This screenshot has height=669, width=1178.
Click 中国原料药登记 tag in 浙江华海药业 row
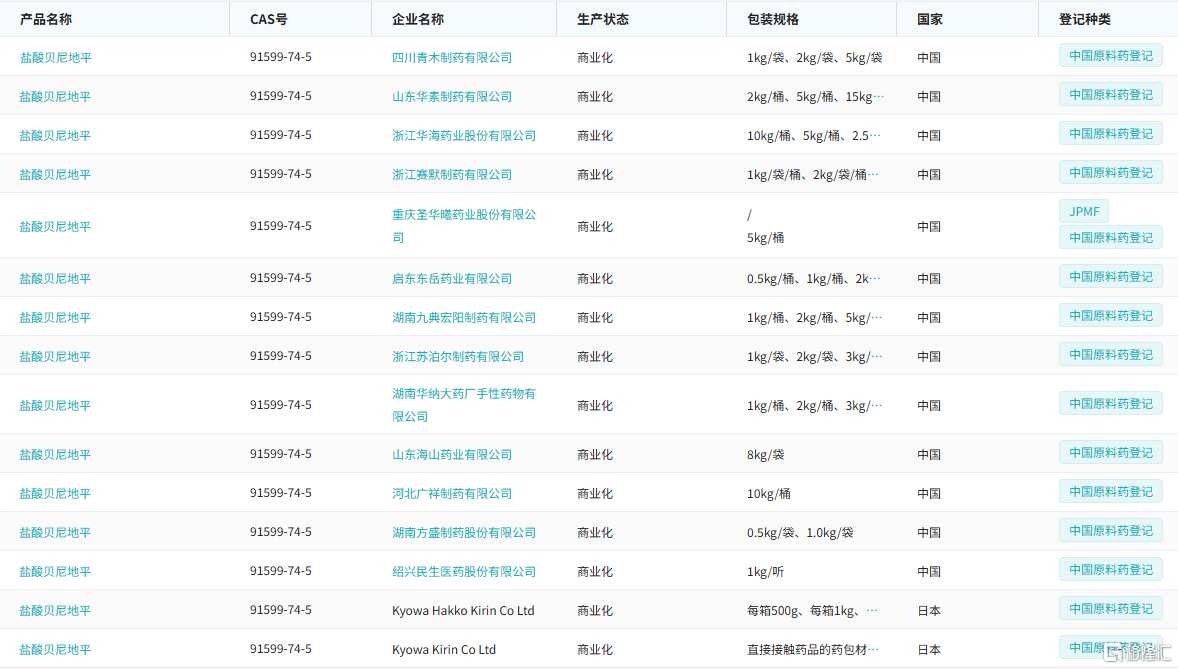(x=1110, y=134)
